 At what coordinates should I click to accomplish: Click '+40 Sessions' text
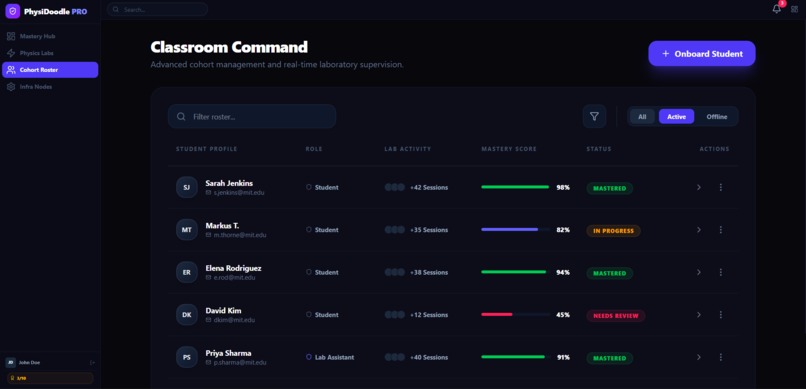[x=429, y=357]
